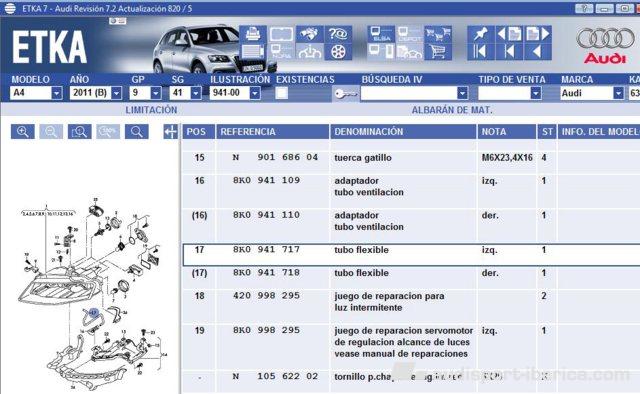Open the MARCA dropdown showing Audi
This screenshot has height=394, width=640.
tap(619, 93)
